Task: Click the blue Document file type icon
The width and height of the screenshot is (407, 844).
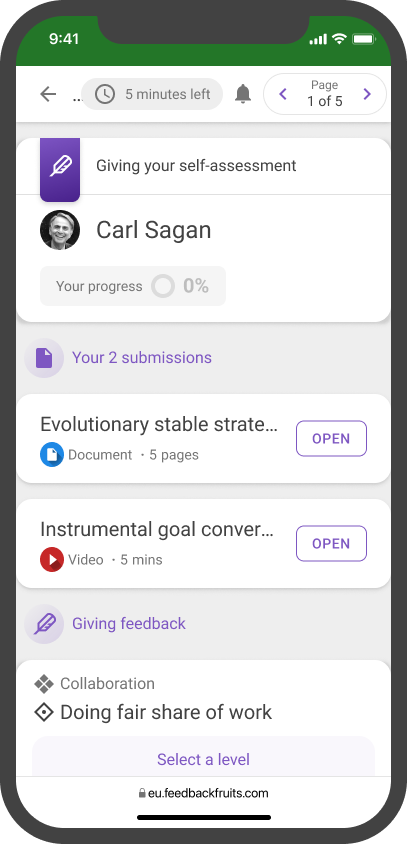Action: 52,455
